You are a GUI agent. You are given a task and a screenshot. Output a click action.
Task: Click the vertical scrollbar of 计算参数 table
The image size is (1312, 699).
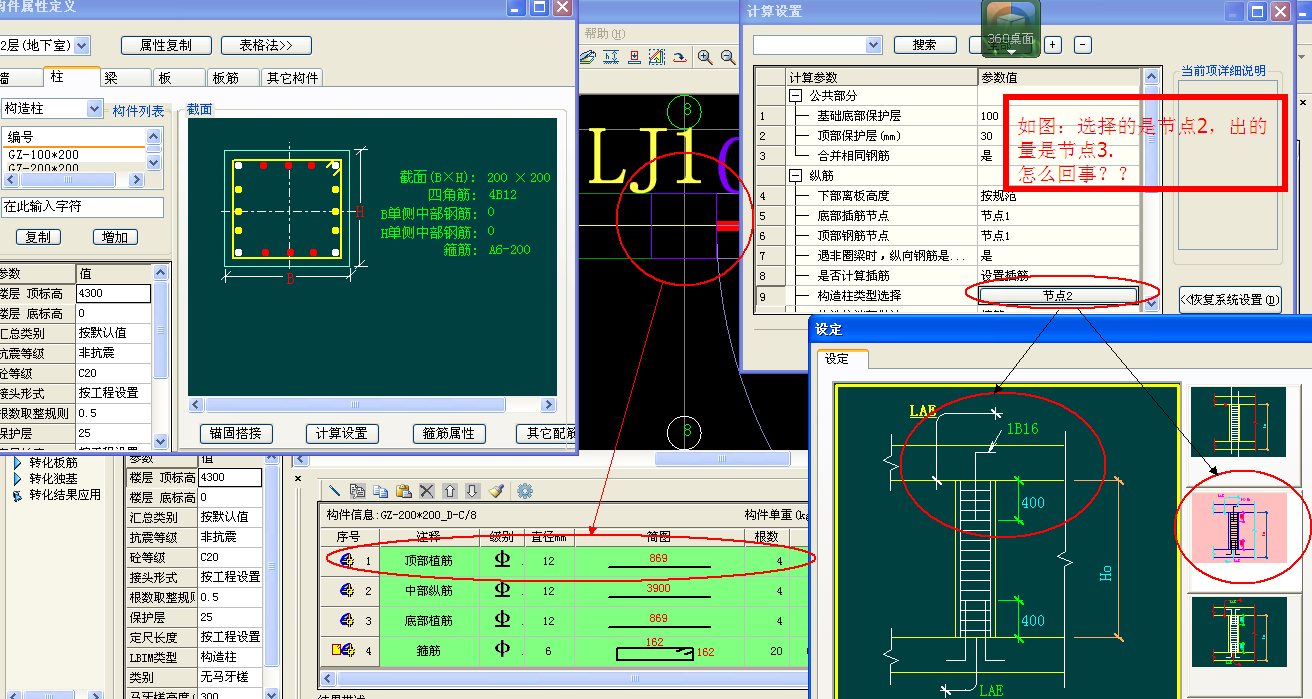1150,188
